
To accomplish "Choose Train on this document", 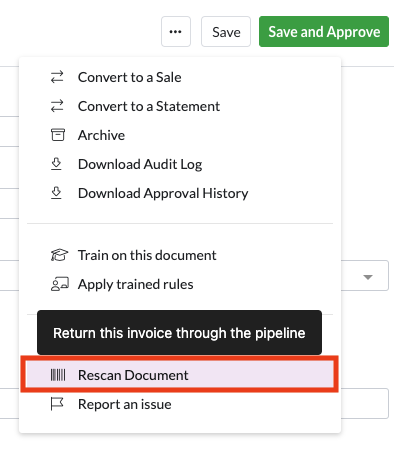I will (x=180, y=255).
